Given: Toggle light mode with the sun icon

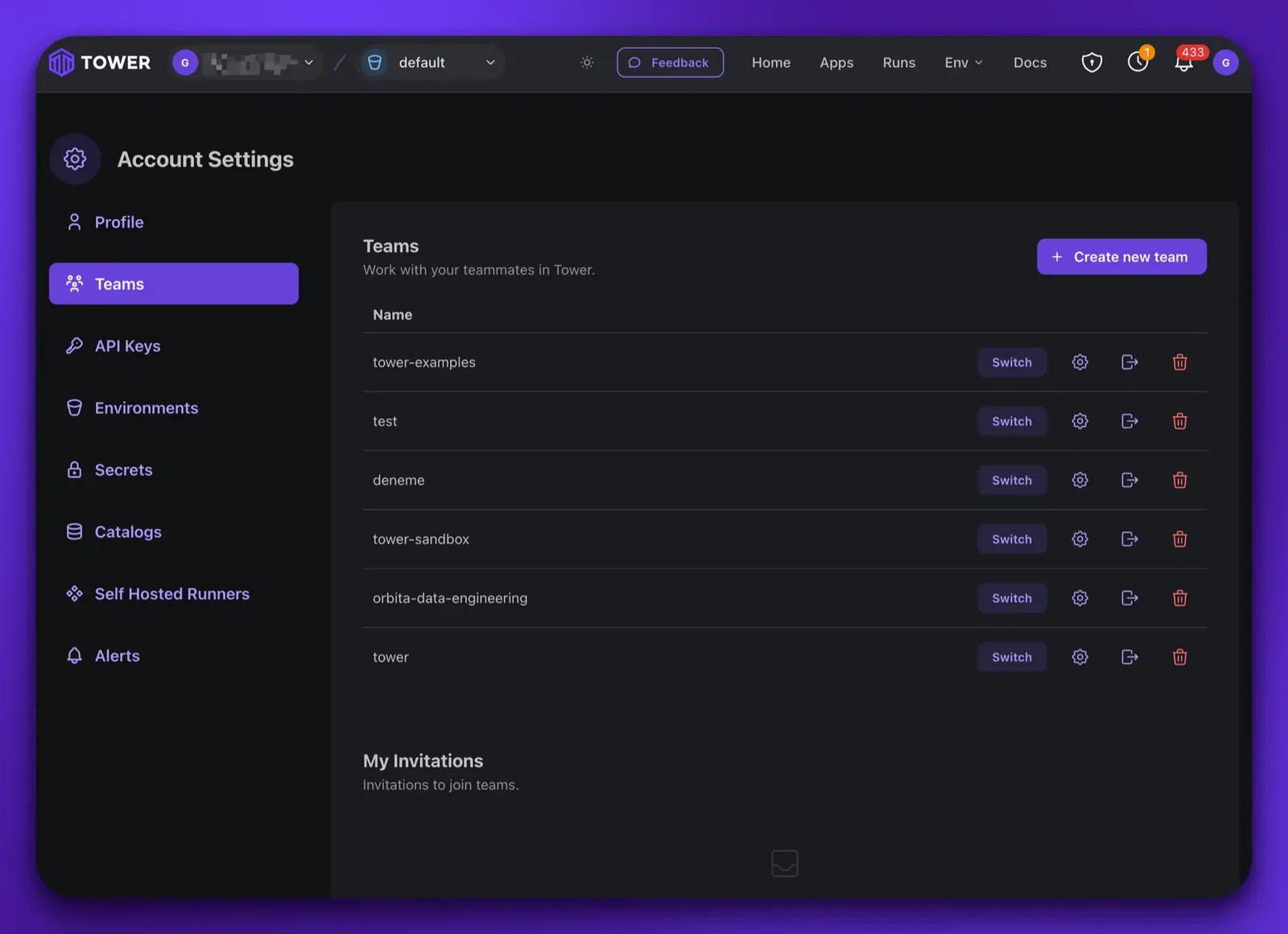Looking at the screenshot, I should pyautogui.click(x=587, y=62).
